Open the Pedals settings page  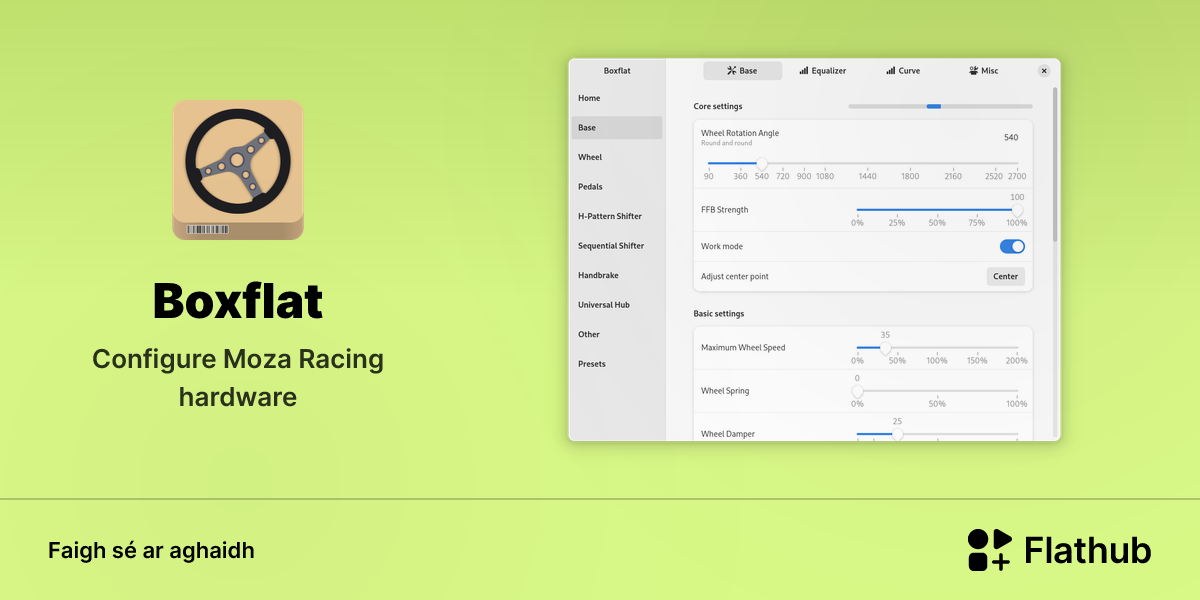click(617, 187)
